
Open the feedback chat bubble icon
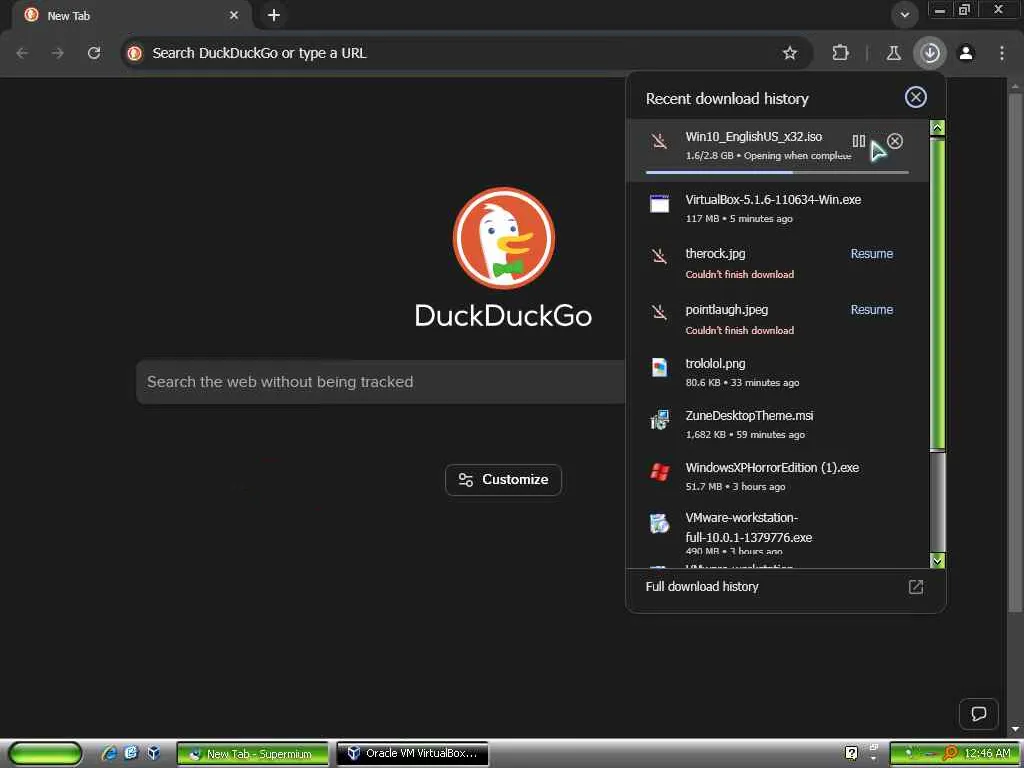(x=978, y=713)
